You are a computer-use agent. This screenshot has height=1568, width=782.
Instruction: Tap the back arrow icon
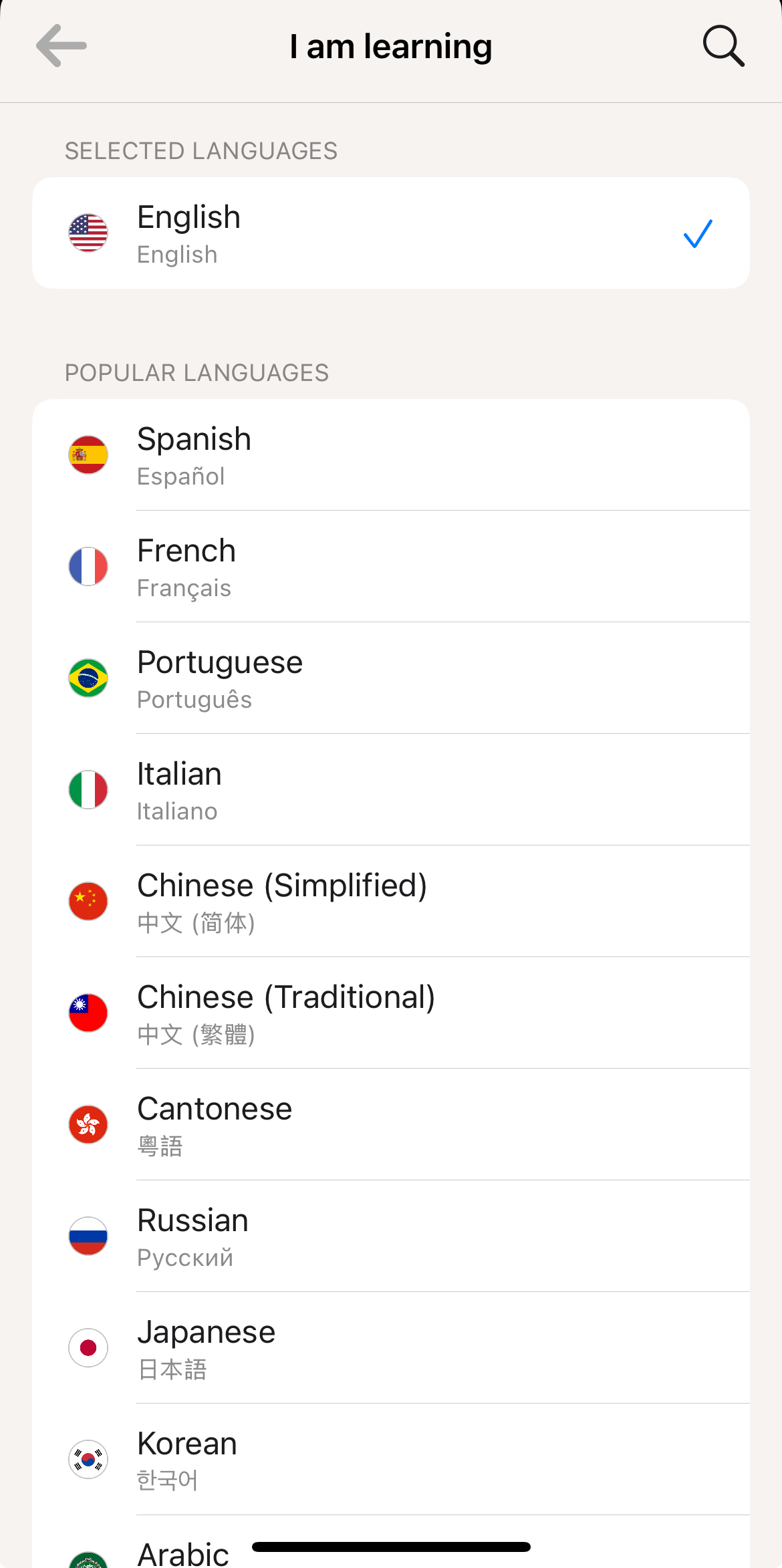[61, 45]
